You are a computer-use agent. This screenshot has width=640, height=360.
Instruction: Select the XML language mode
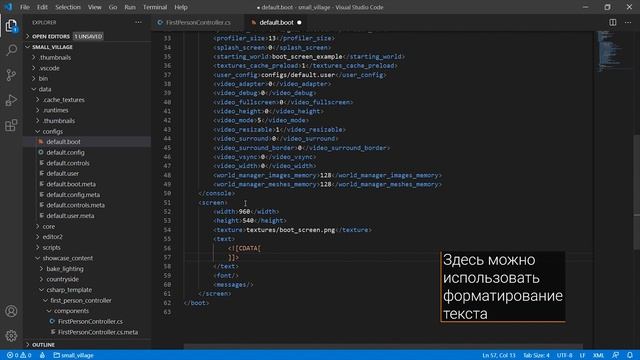coord(598,355)
